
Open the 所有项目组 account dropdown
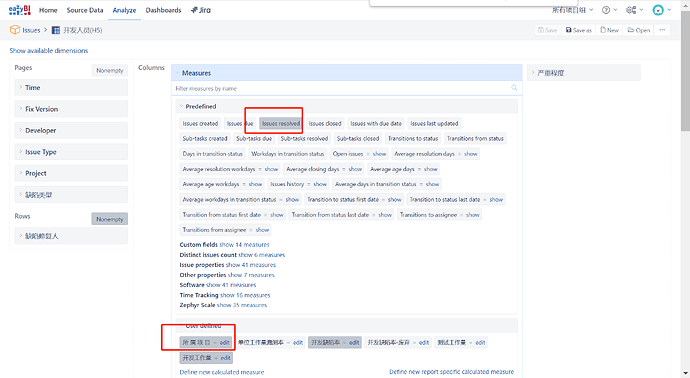(x=573, y=10)
